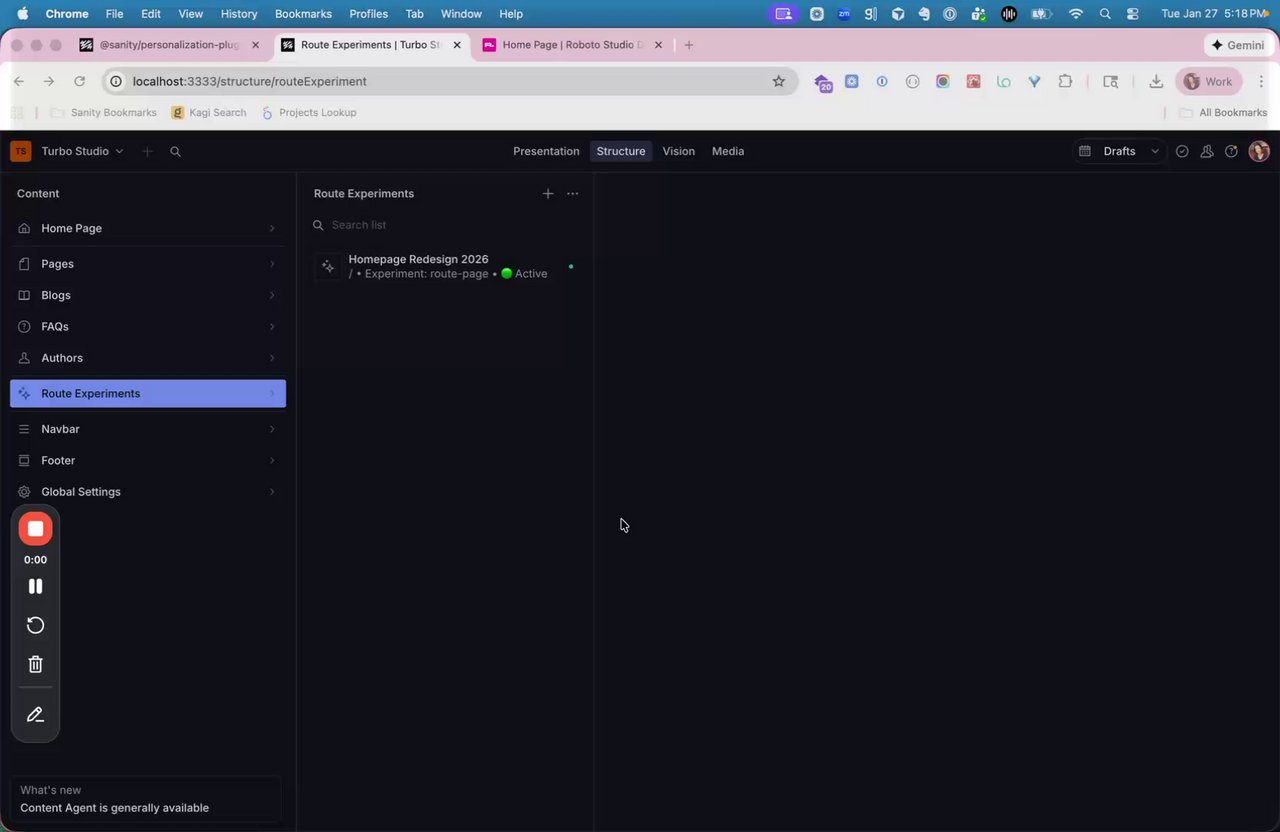Go back with Chrome back arrow

[x=19, y=81]
